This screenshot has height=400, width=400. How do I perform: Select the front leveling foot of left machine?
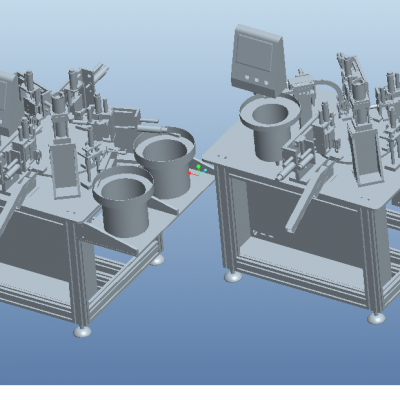[x=82, y=331]
